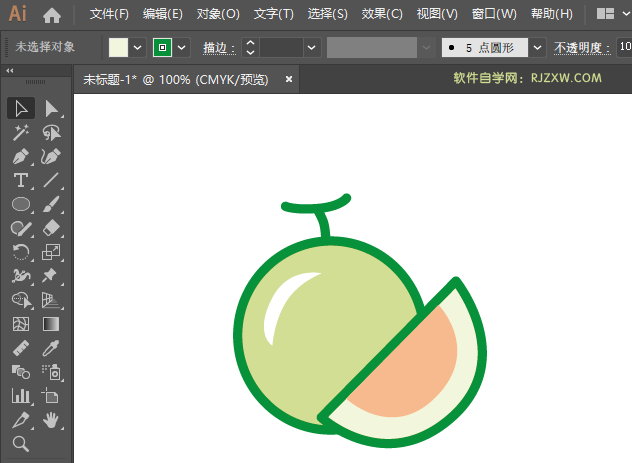Click the fill color swatch
The width and height of the screenshot is (632, 463).
pos(118,47)
